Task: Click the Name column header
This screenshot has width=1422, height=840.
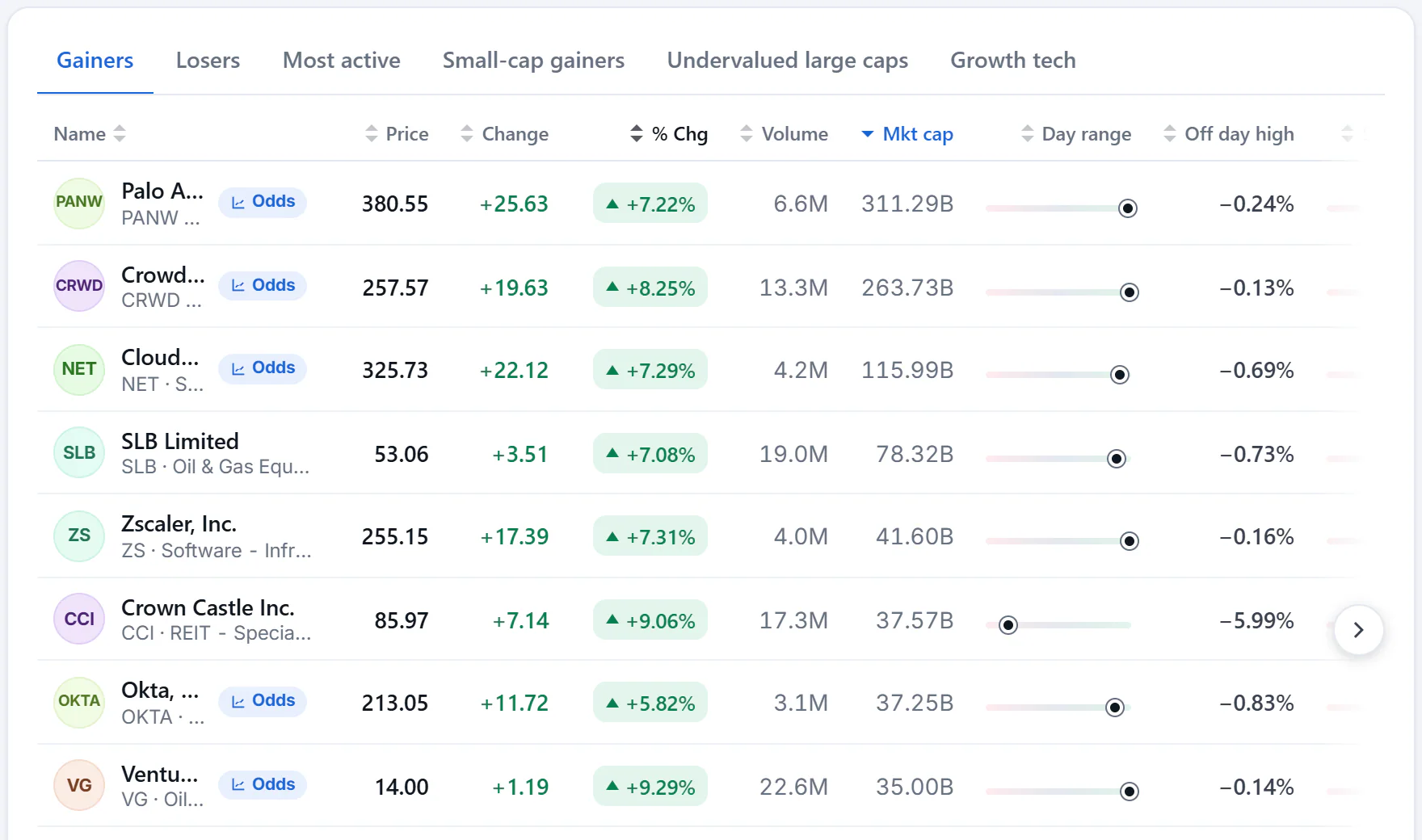Action: coord(80,134)
